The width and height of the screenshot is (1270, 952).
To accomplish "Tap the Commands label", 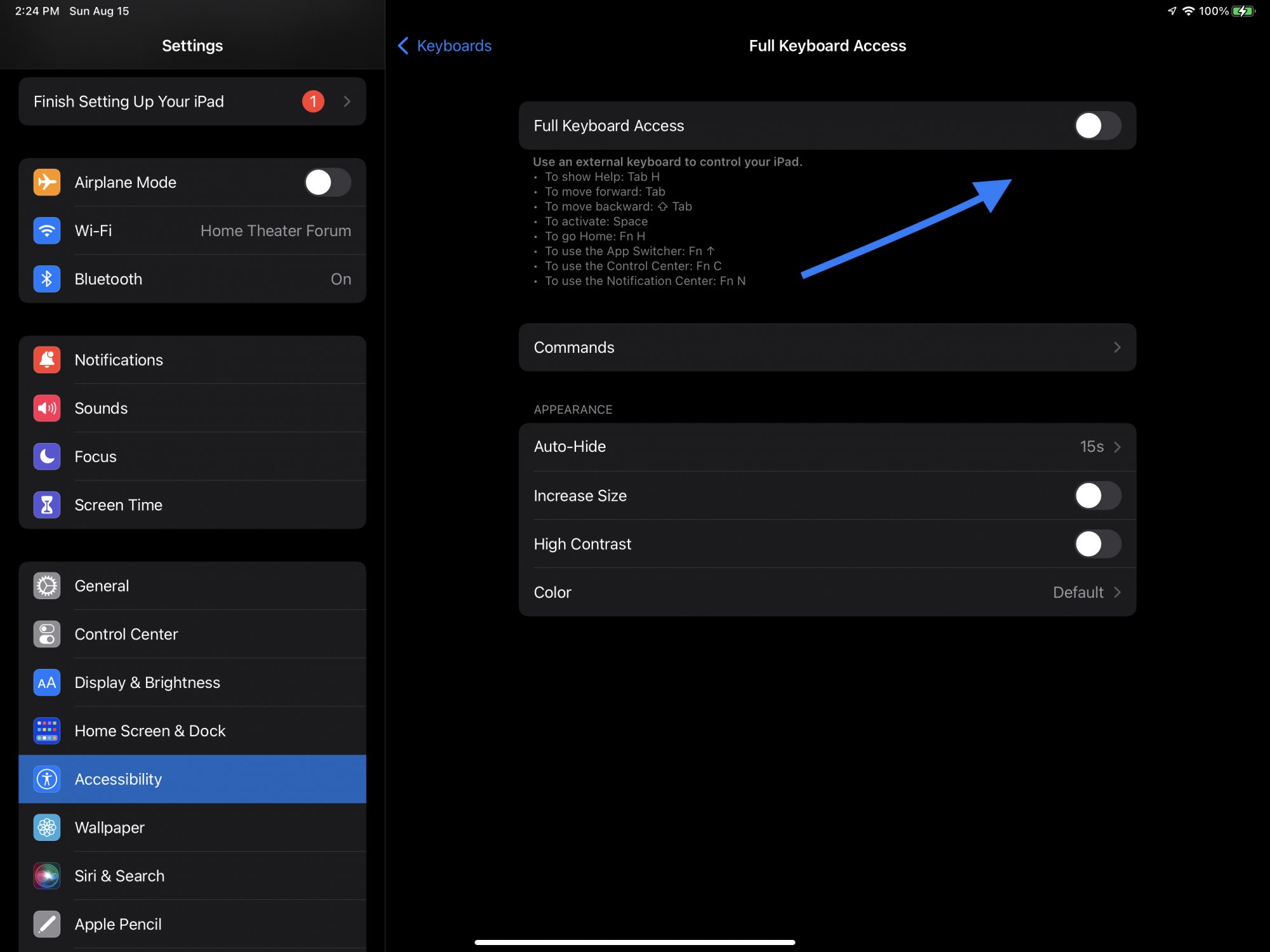I will tap(574, 347).
